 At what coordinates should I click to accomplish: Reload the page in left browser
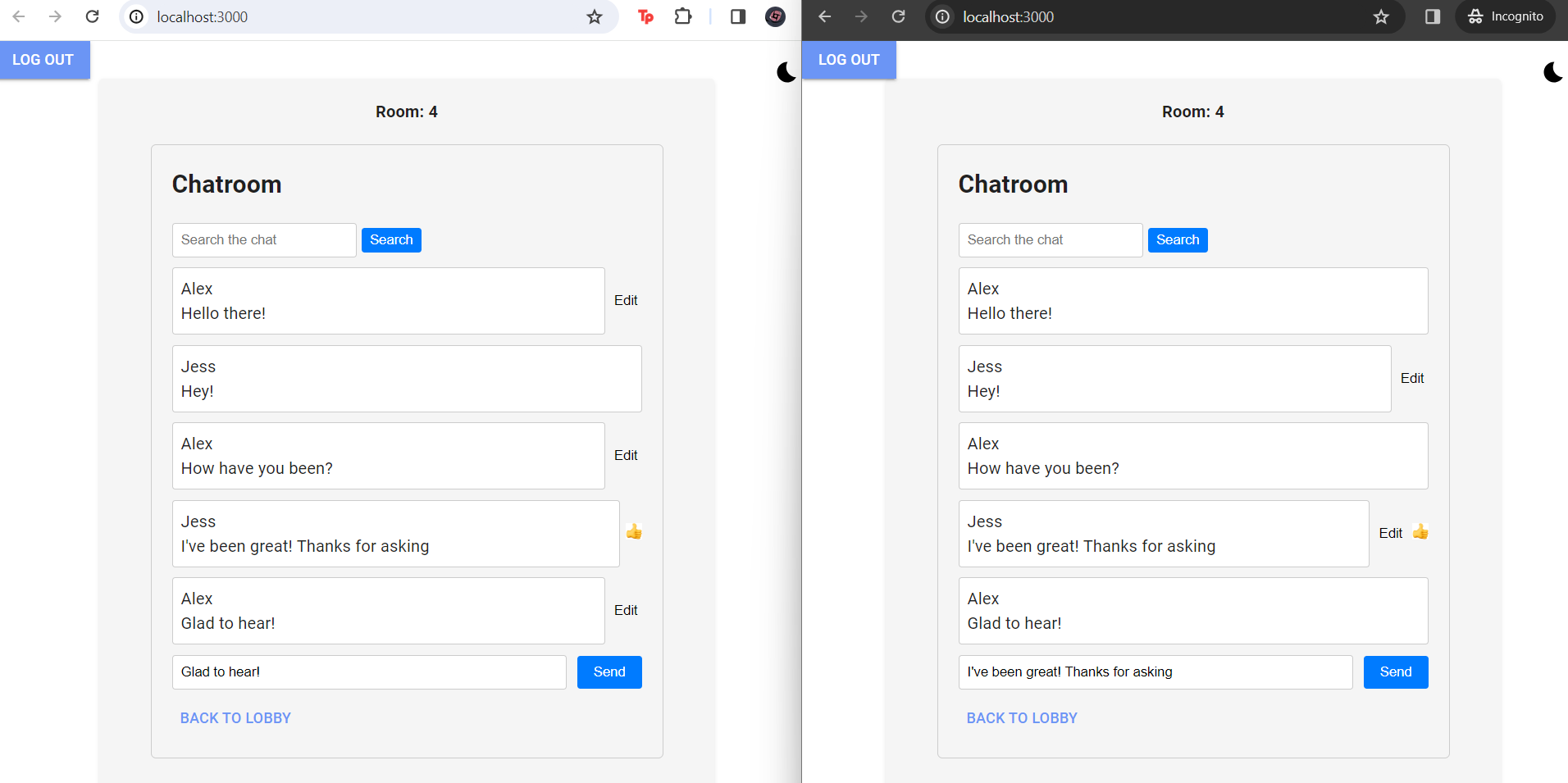[x=93, y=16]
